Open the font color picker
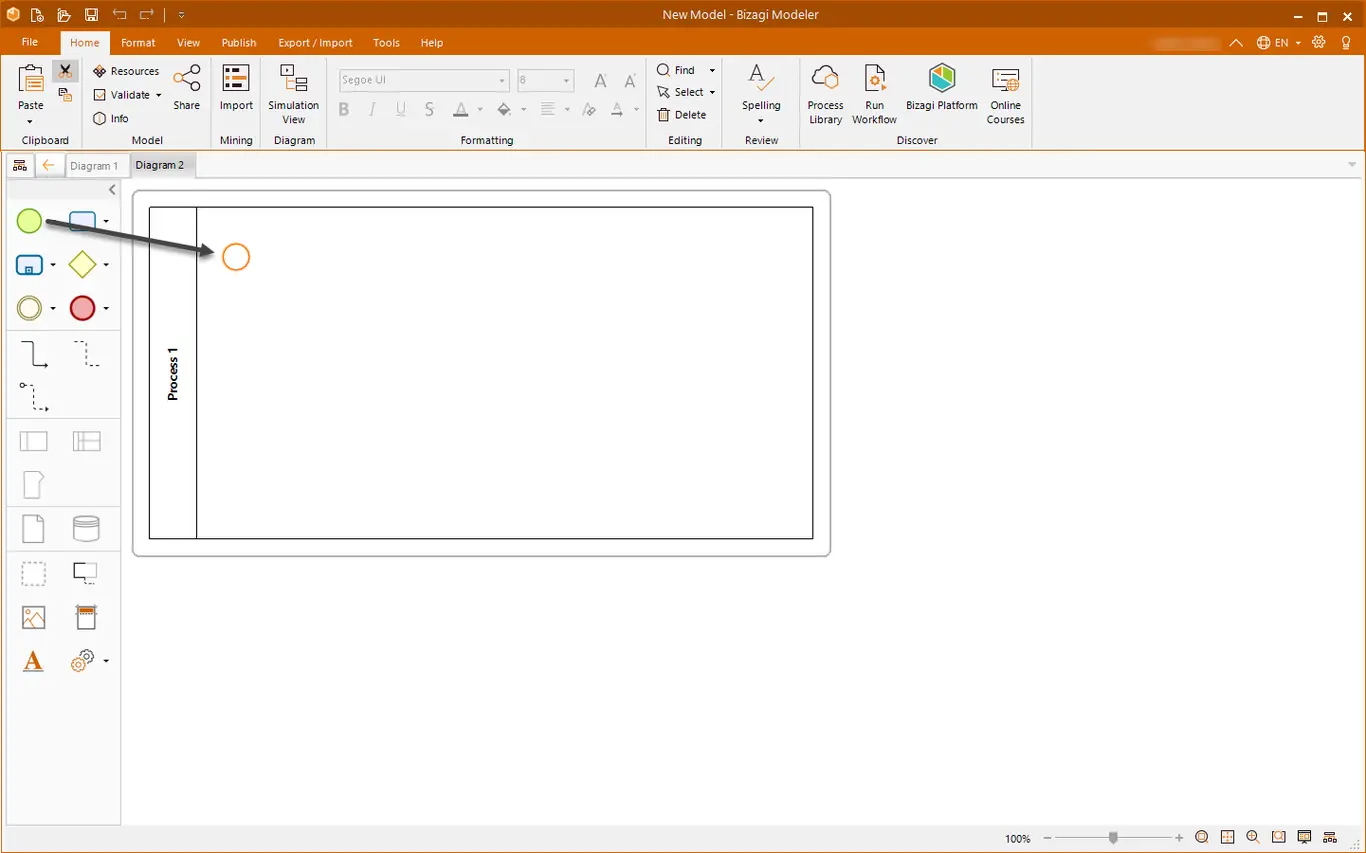The height and width of the screenshot is (853, 1366). click(461, 109)
